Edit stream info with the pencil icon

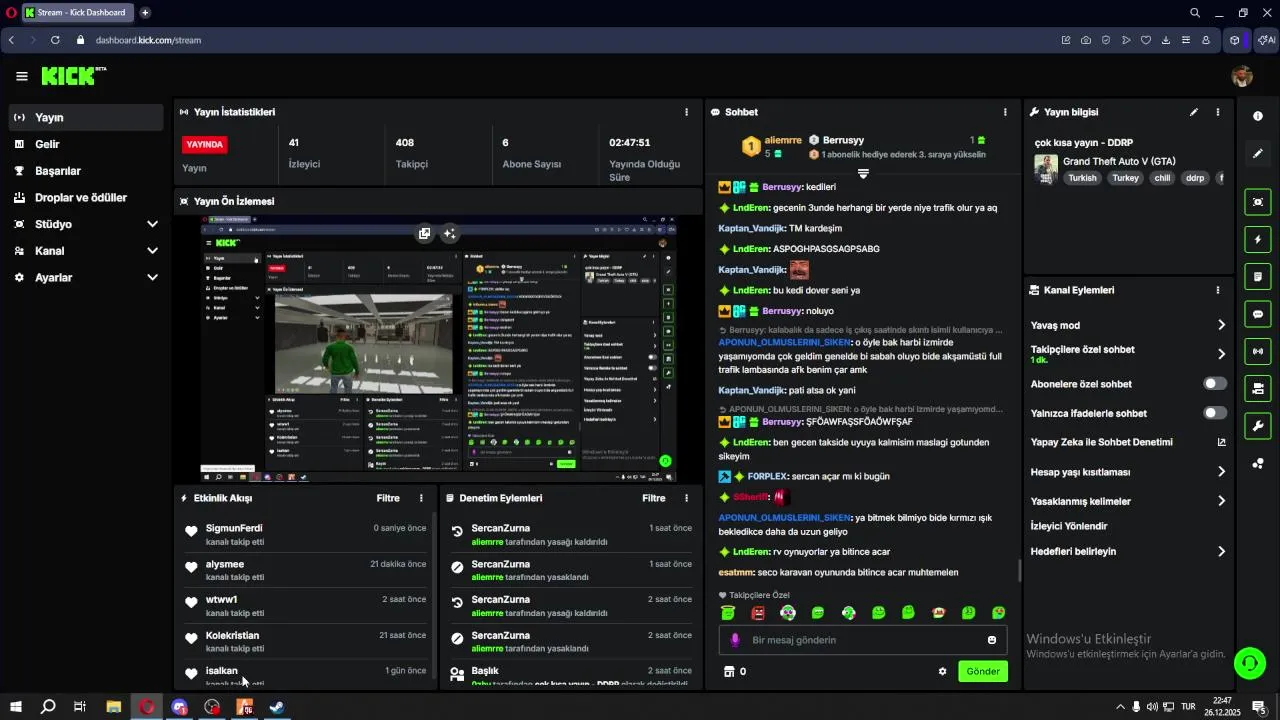click(1194, 112)
